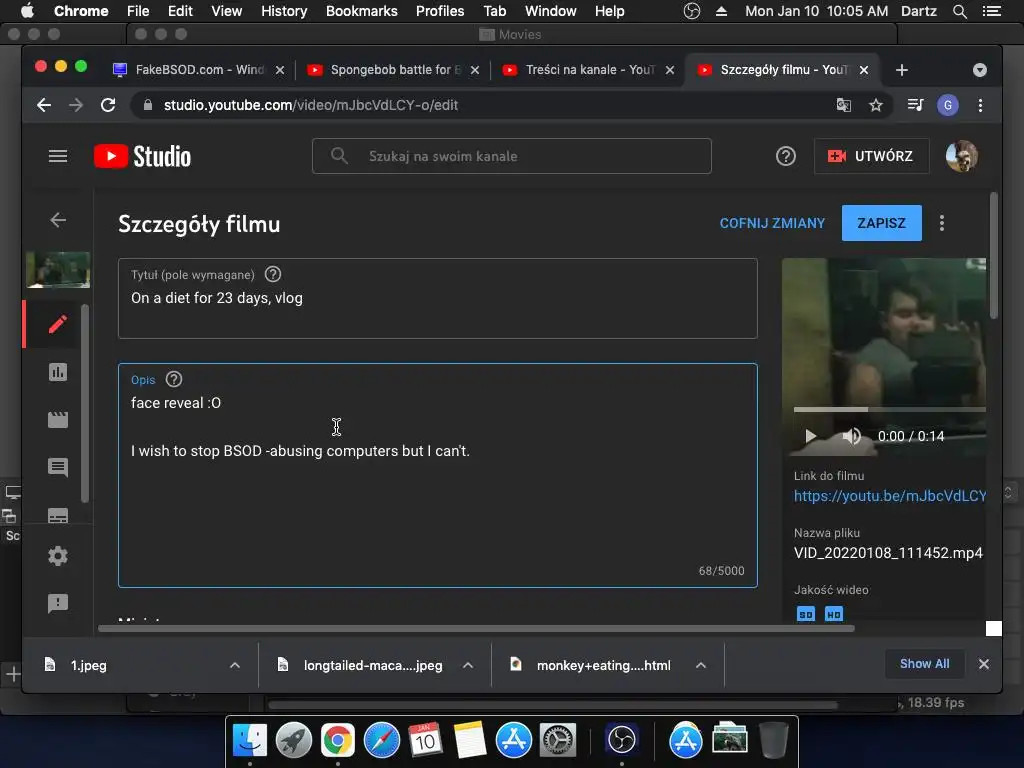1024x768 pixels.
Task: Open Safari from the Dock
Action: (x=381, y=740)
